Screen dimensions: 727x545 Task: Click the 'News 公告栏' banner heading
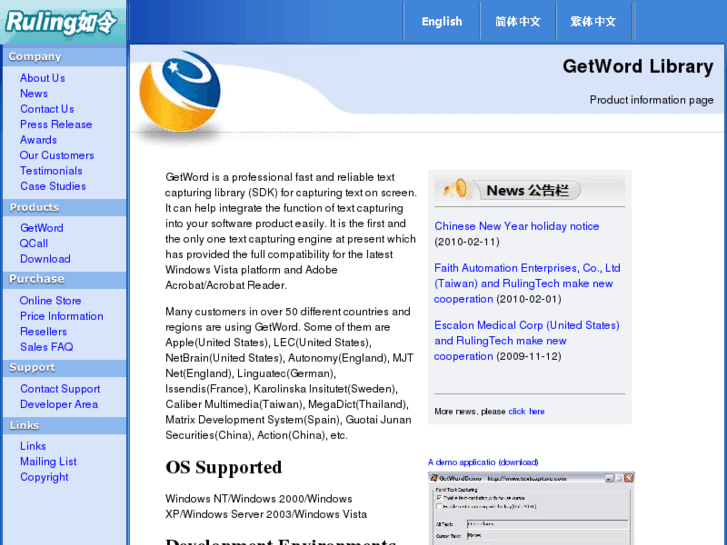click(527, 190)
